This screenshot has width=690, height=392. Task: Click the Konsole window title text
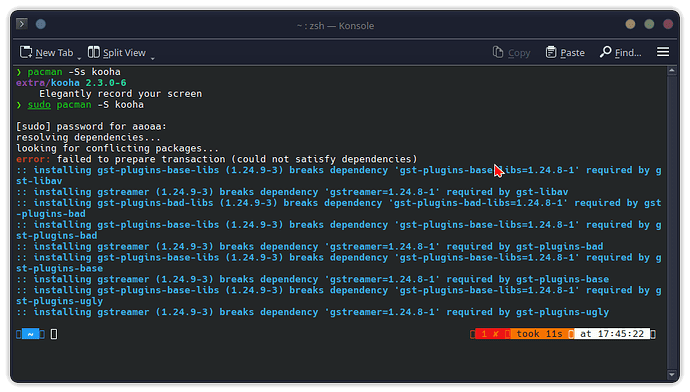click(x=335, y=26)
